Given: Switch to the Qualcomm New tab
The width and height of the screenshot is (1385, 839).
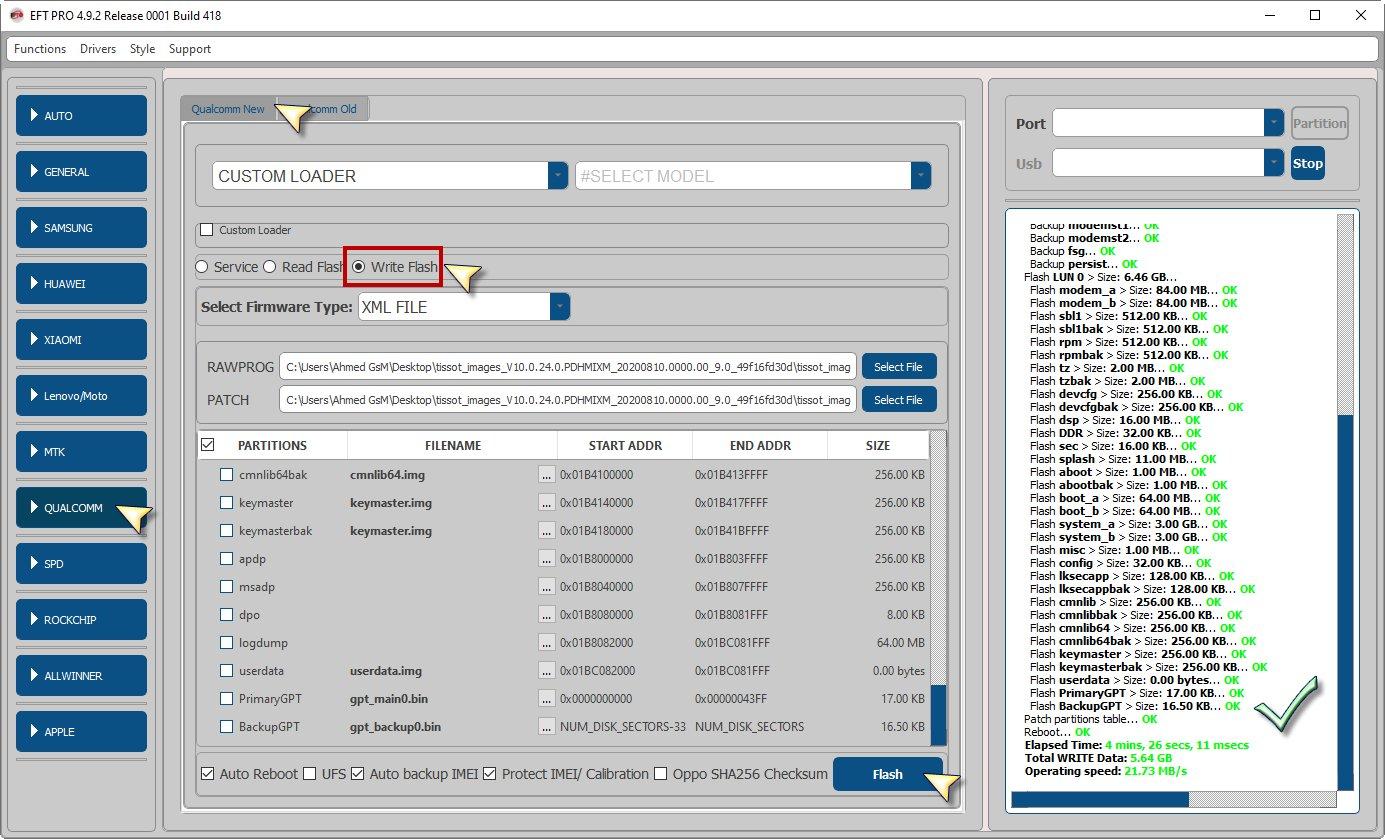Looking at the screenshot, I should [x=228, y=109].
